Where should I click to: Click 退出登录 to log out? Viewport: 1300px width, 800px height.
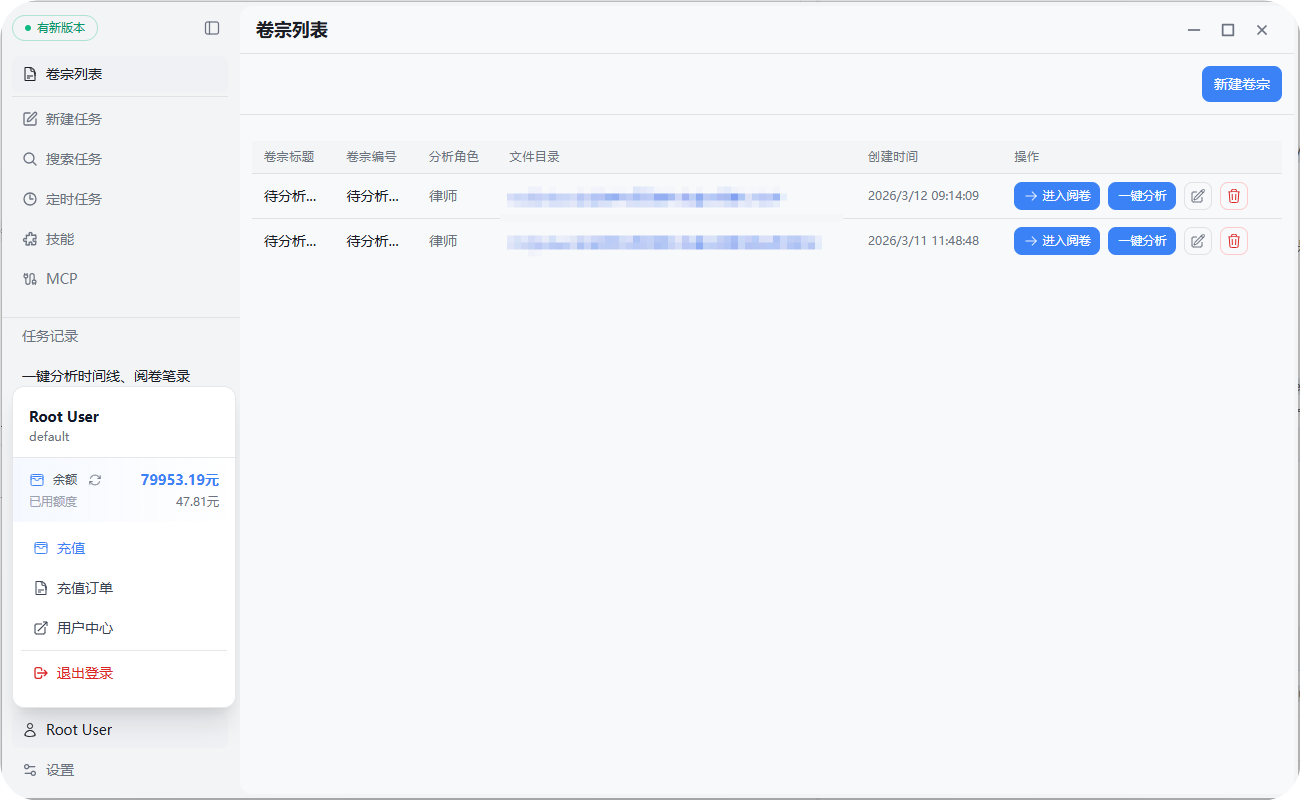pos(84,673)
